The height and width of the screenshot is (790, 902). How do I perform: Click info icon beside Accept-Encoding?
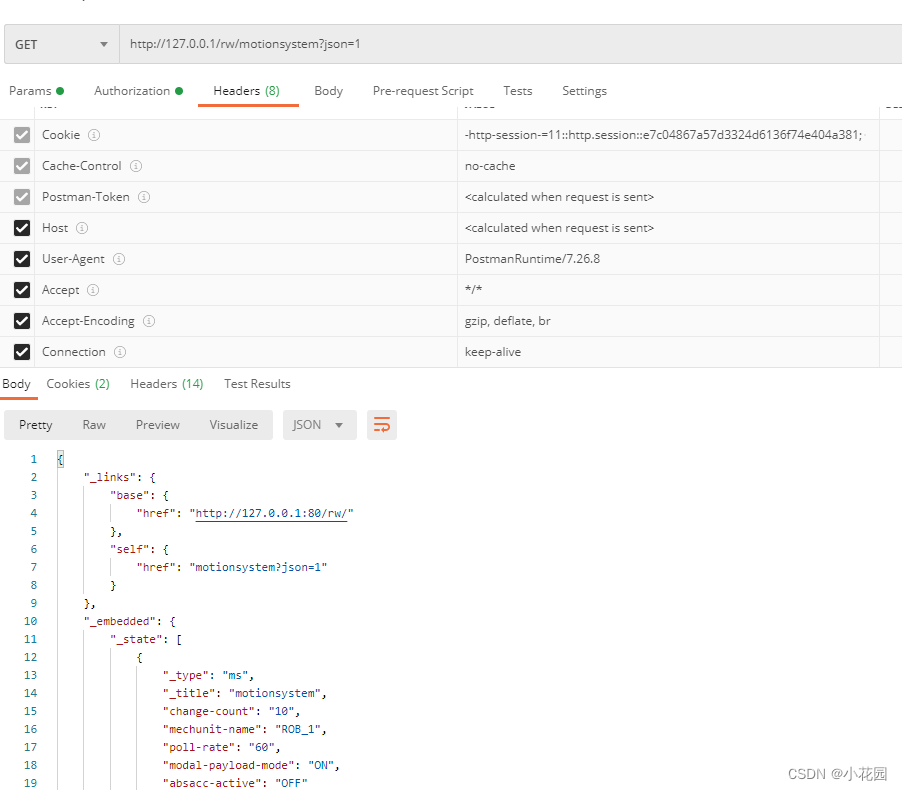[149, 321]
